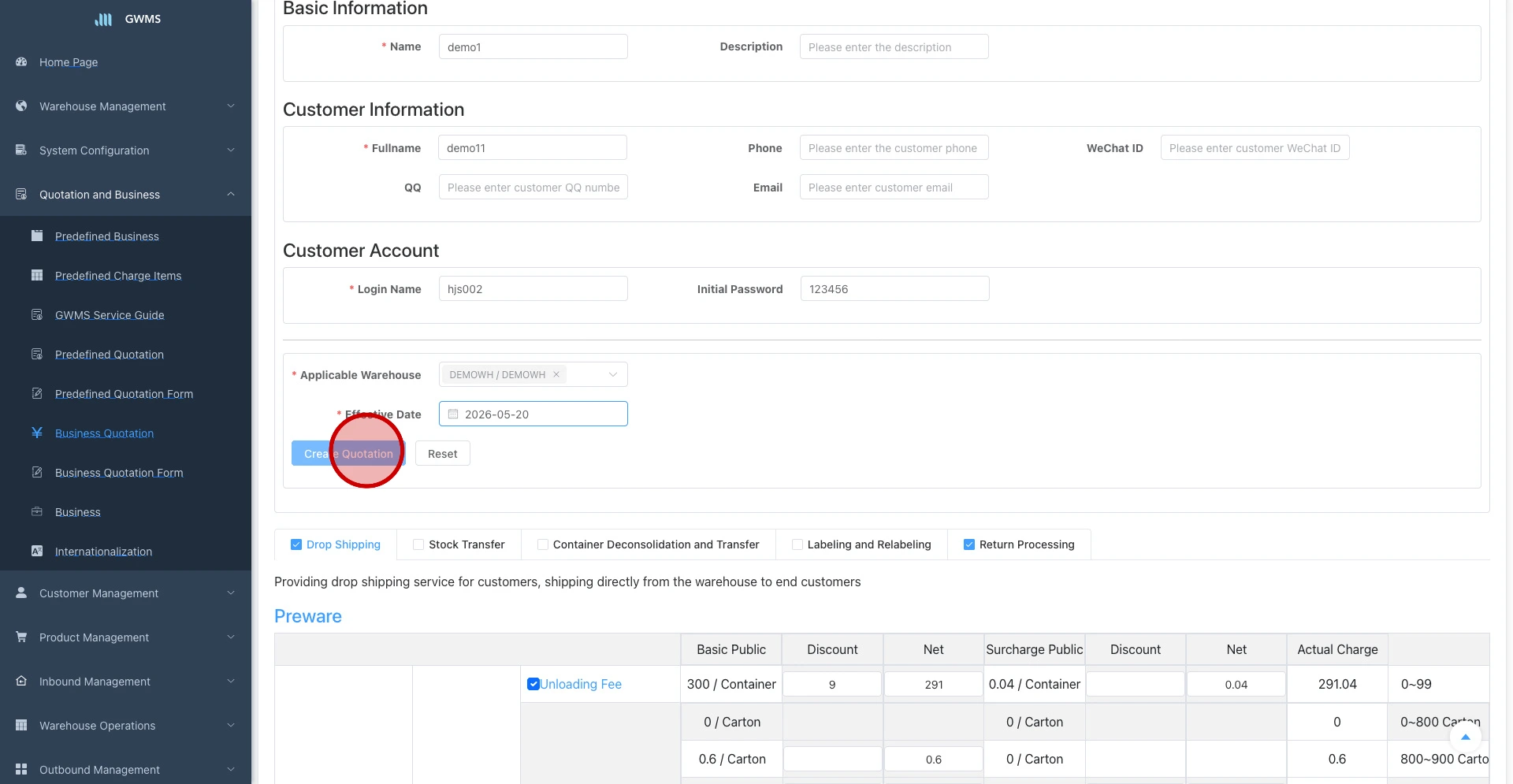Click the Business Quotation yen icon
This screenshot has height=784, width=1513.
click(x=37, y=433)
